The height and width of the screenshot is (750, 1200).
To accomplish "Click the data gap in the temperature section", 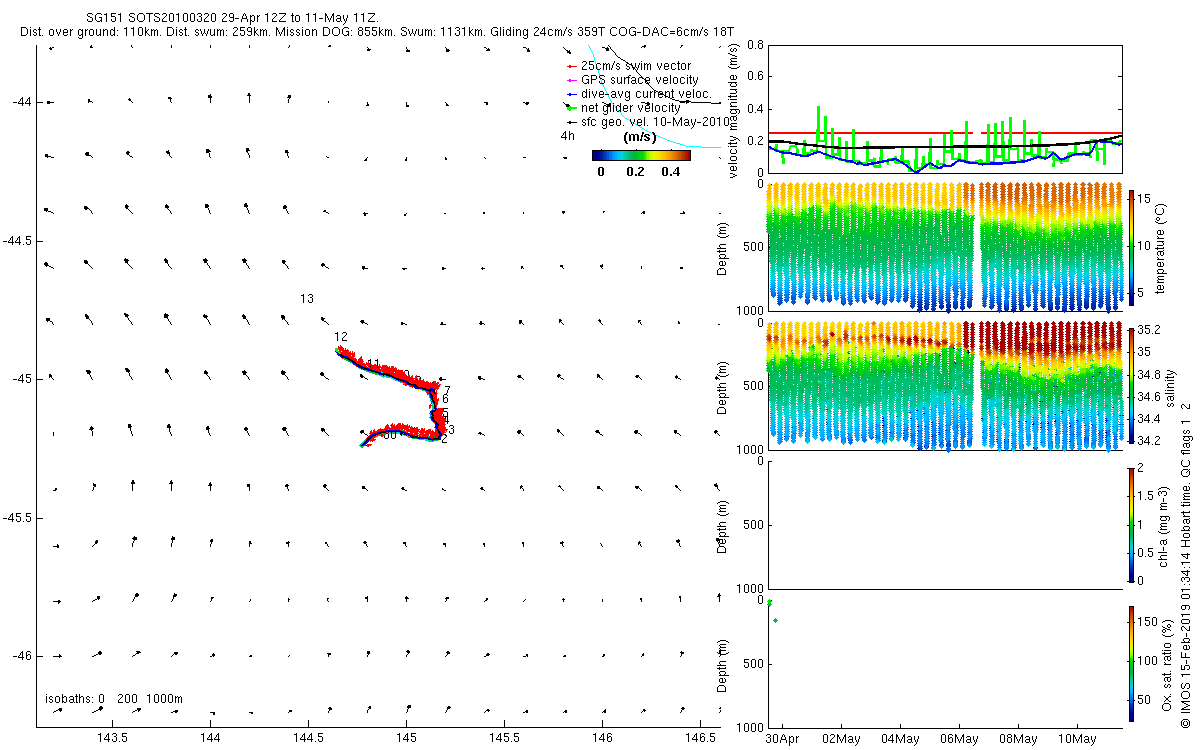I will coord(977,246).
